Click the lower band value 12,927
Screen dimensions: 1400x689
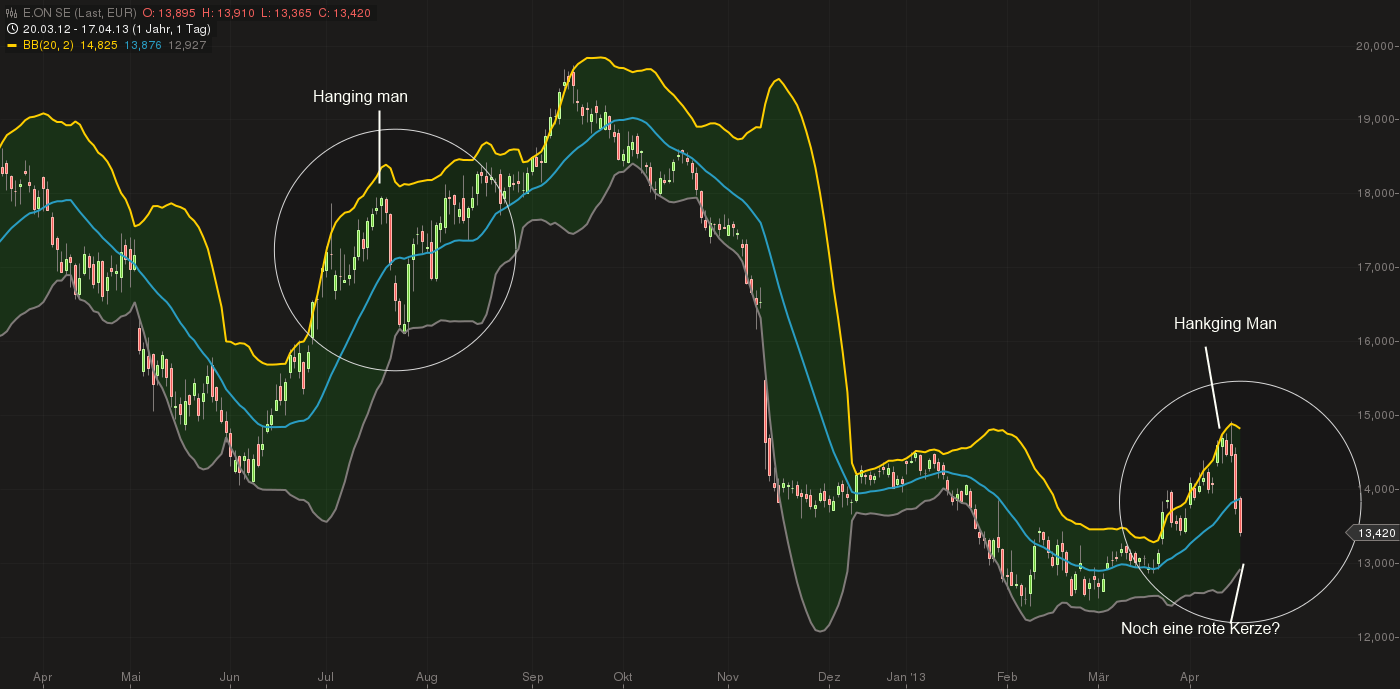point(188,45)
